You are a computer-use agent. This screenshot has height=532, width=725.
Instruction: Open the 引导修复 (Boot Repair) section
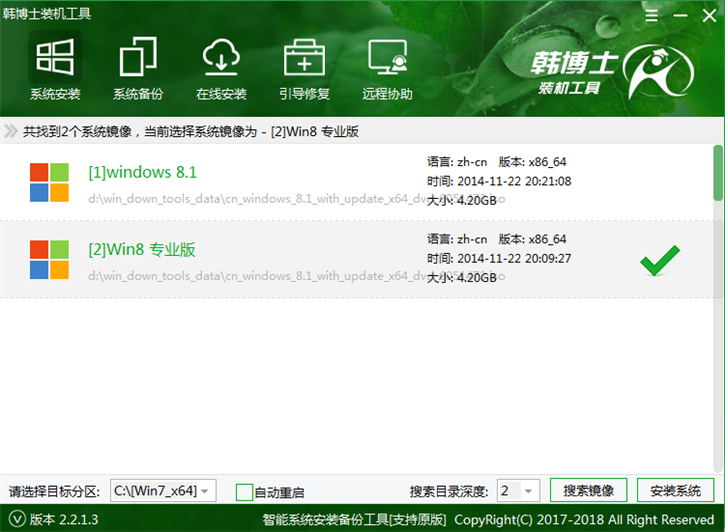point(304,70)
